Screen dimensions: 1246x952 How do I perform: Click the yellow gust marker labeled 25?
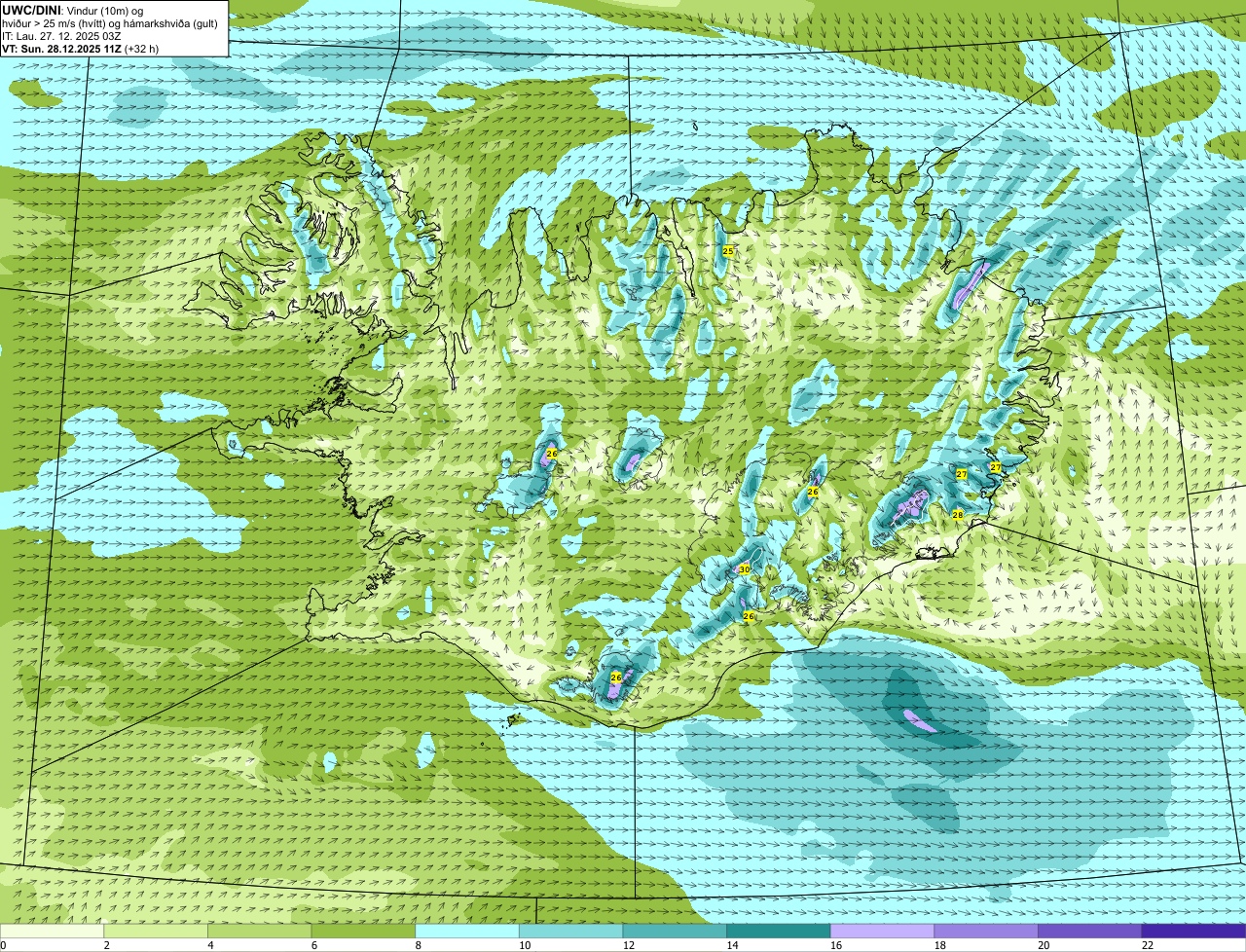(728, 251)
